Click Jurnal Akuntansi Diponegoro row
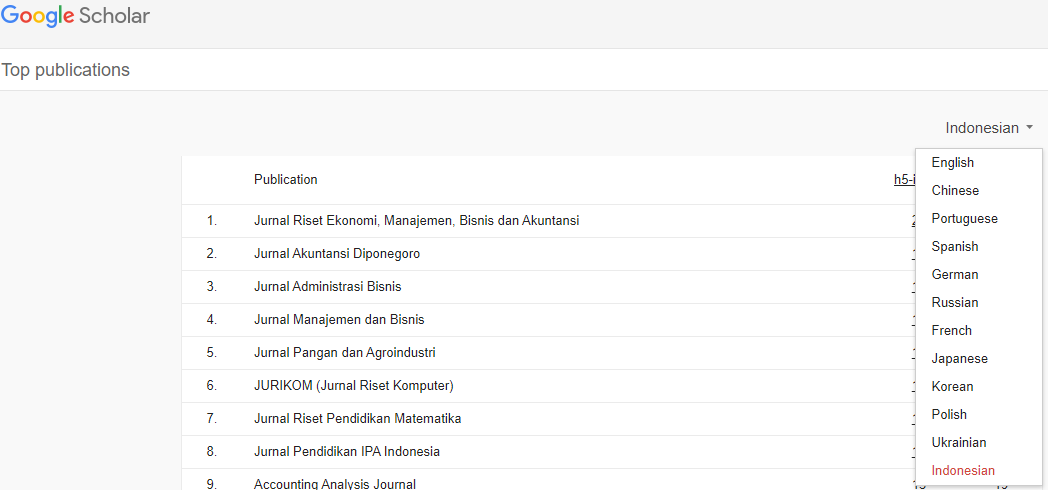Screen dimensions: 1048x490 336,254
